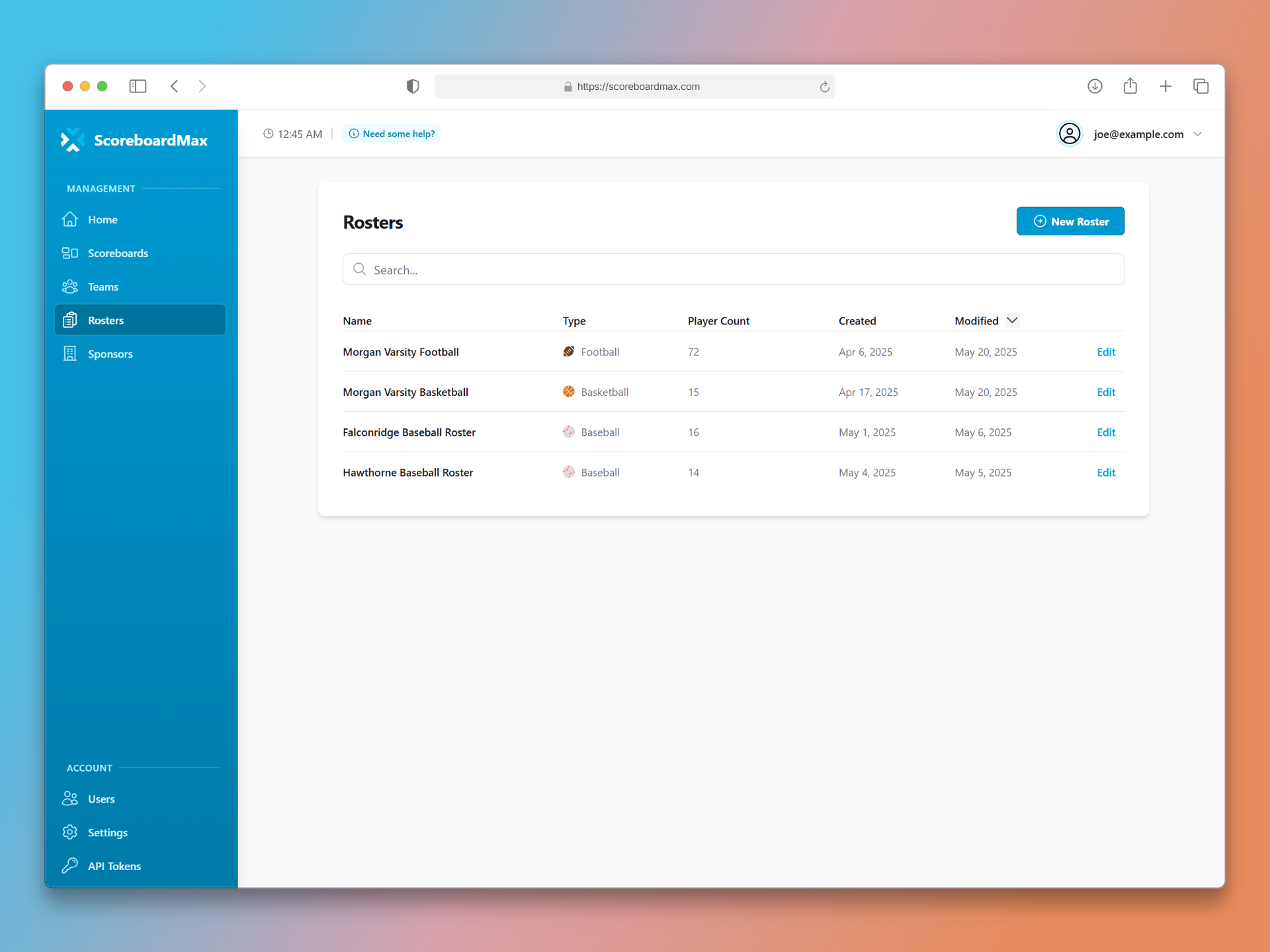Open Need some help? link

tap(392, 134)
